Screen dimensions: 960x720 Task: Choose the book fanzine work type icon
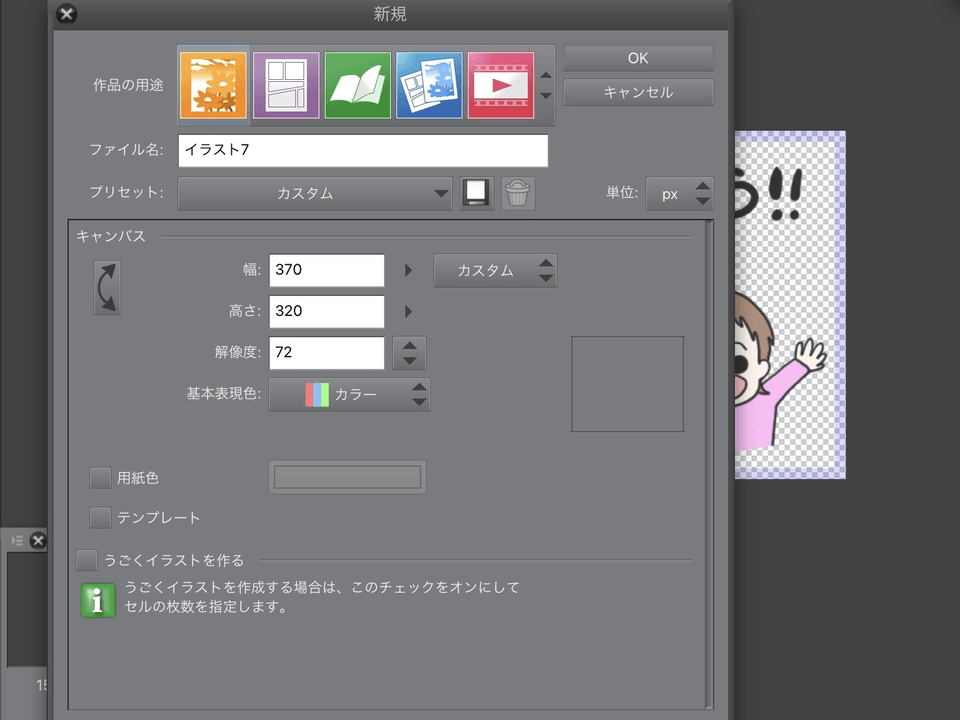point(357,85)
